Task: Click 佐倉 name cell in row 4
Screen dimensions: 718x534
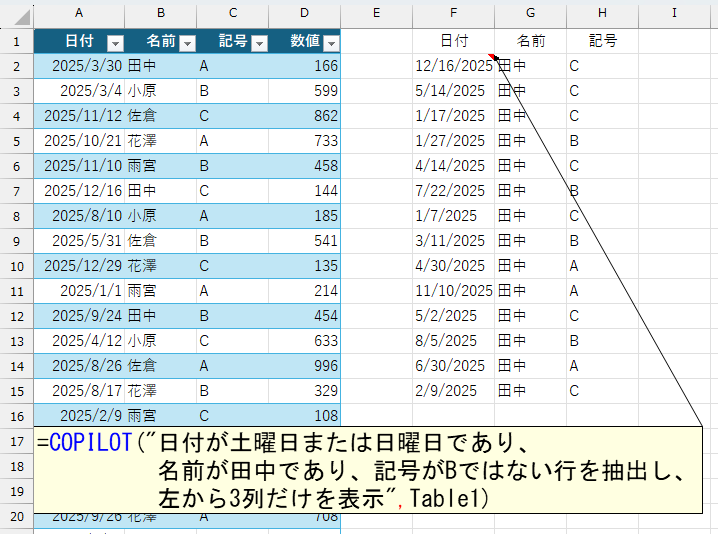Action: tap(161, 116)
